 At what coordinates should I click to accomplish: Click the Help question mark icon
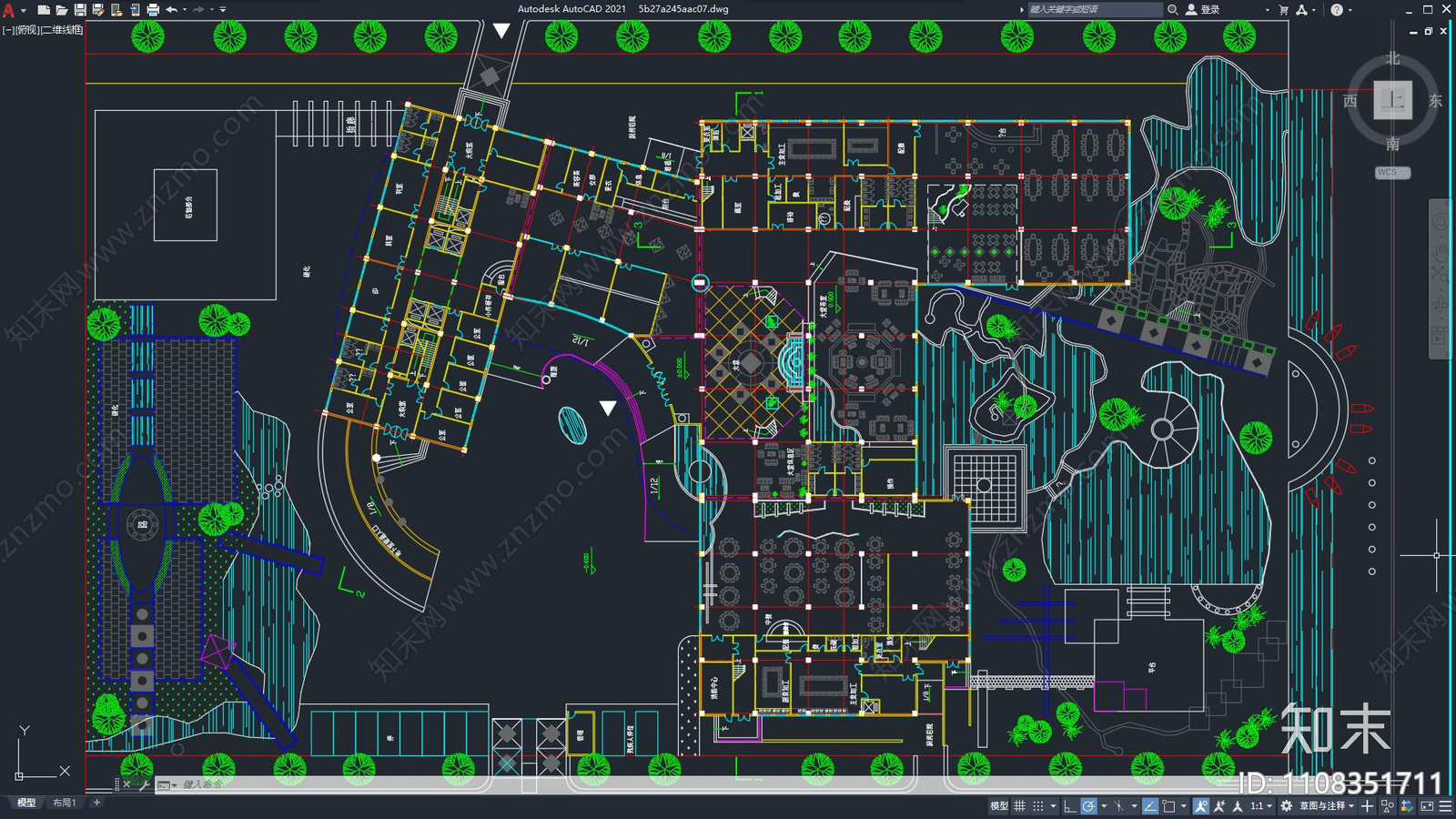click(1337, 9)
